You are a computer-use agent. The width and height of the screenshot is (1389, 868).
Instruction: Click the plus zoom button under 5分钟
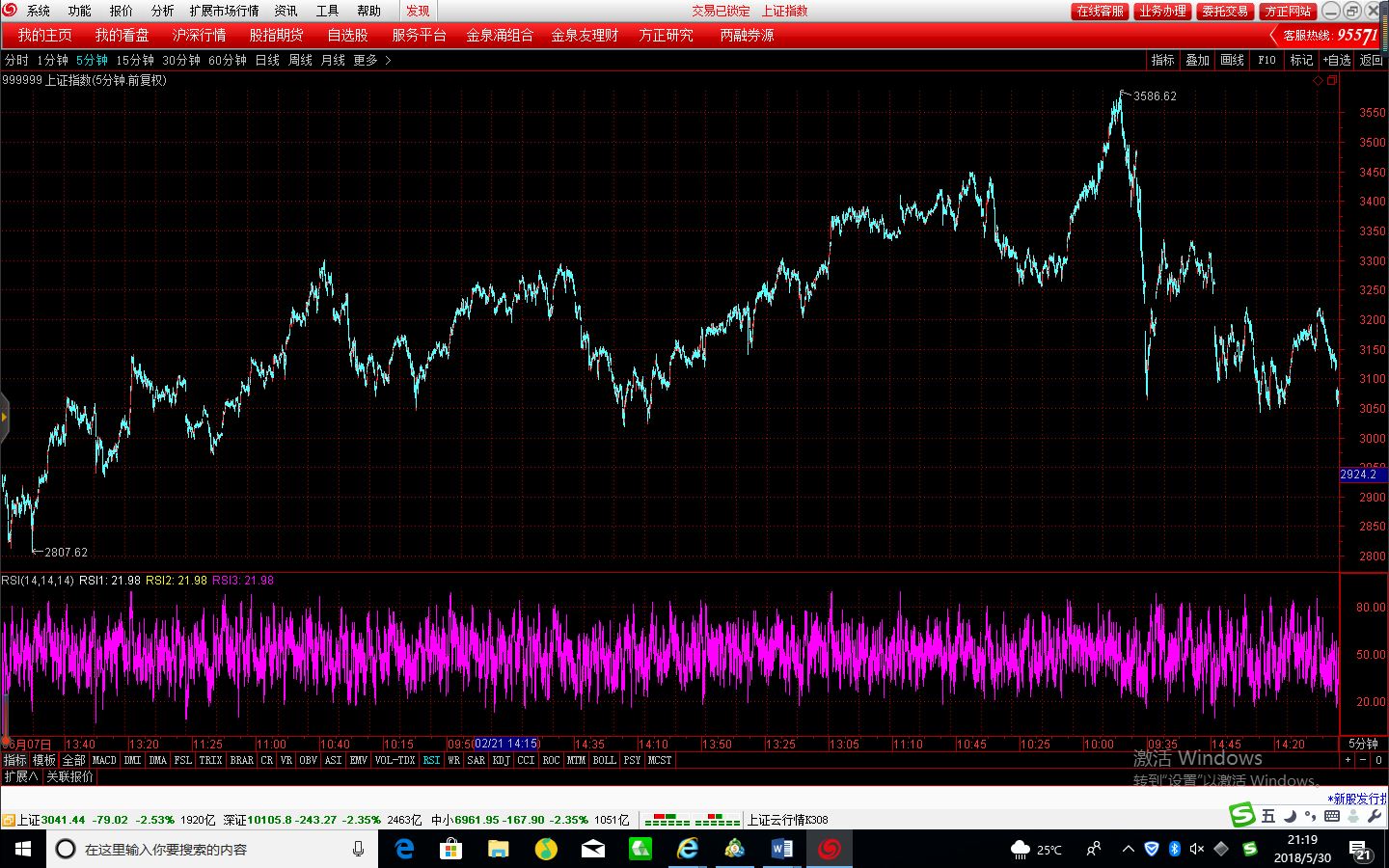click(1348, 760)
